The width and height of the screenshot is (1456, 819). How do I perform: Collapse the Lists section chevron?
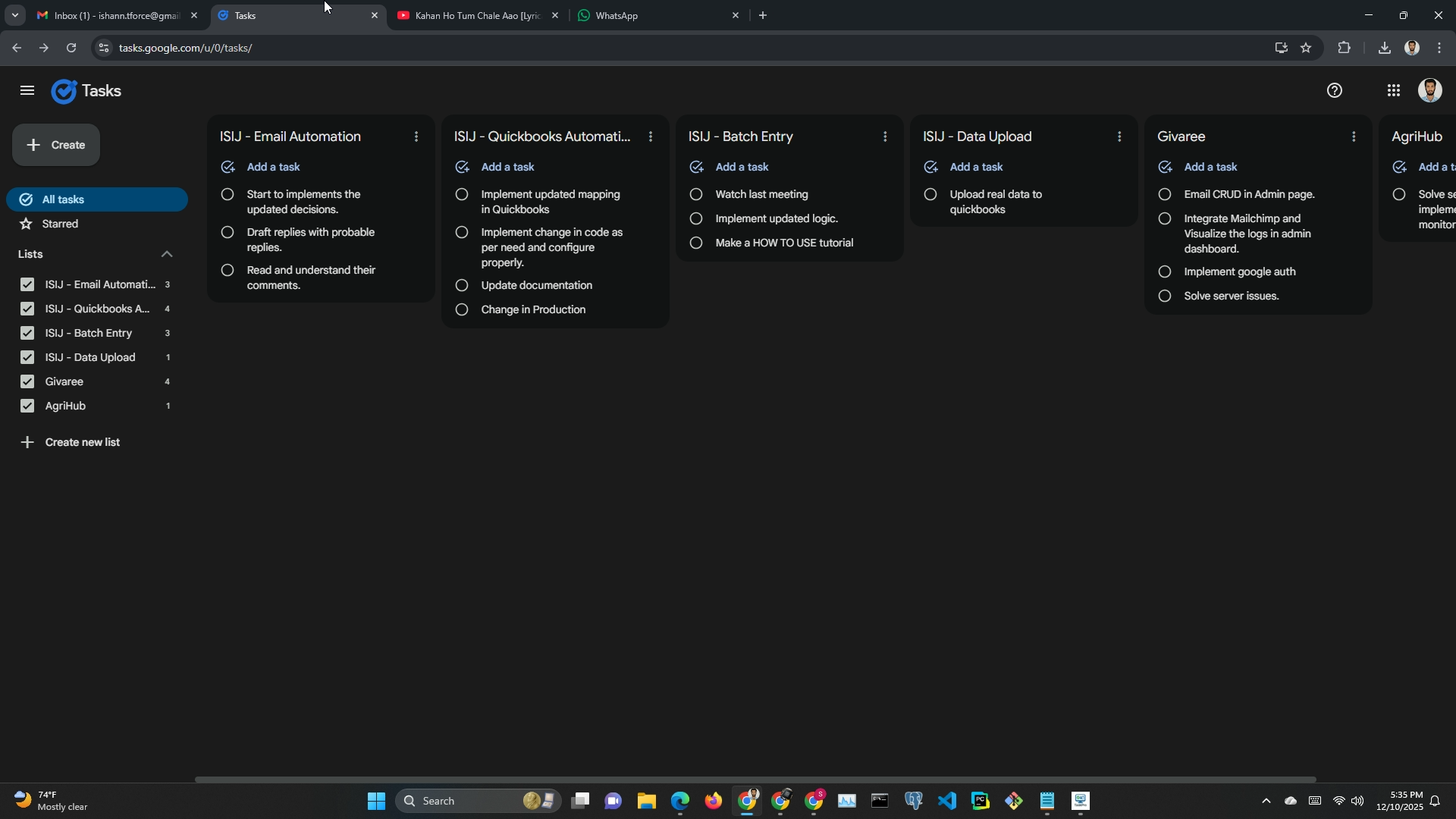[167, 254]
